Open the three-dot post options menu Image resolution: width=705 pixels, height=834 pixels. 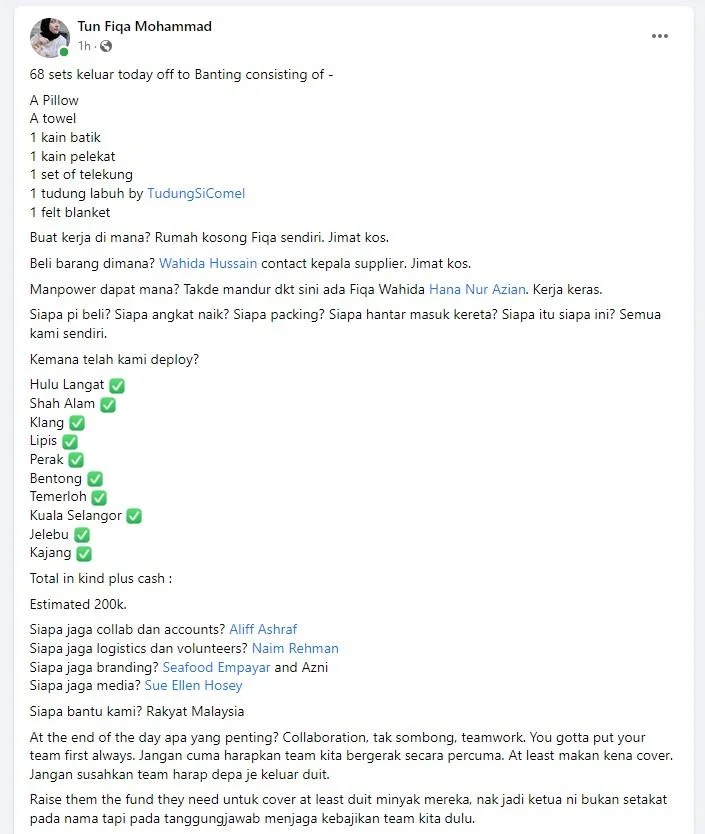click(x=659, y=36)
